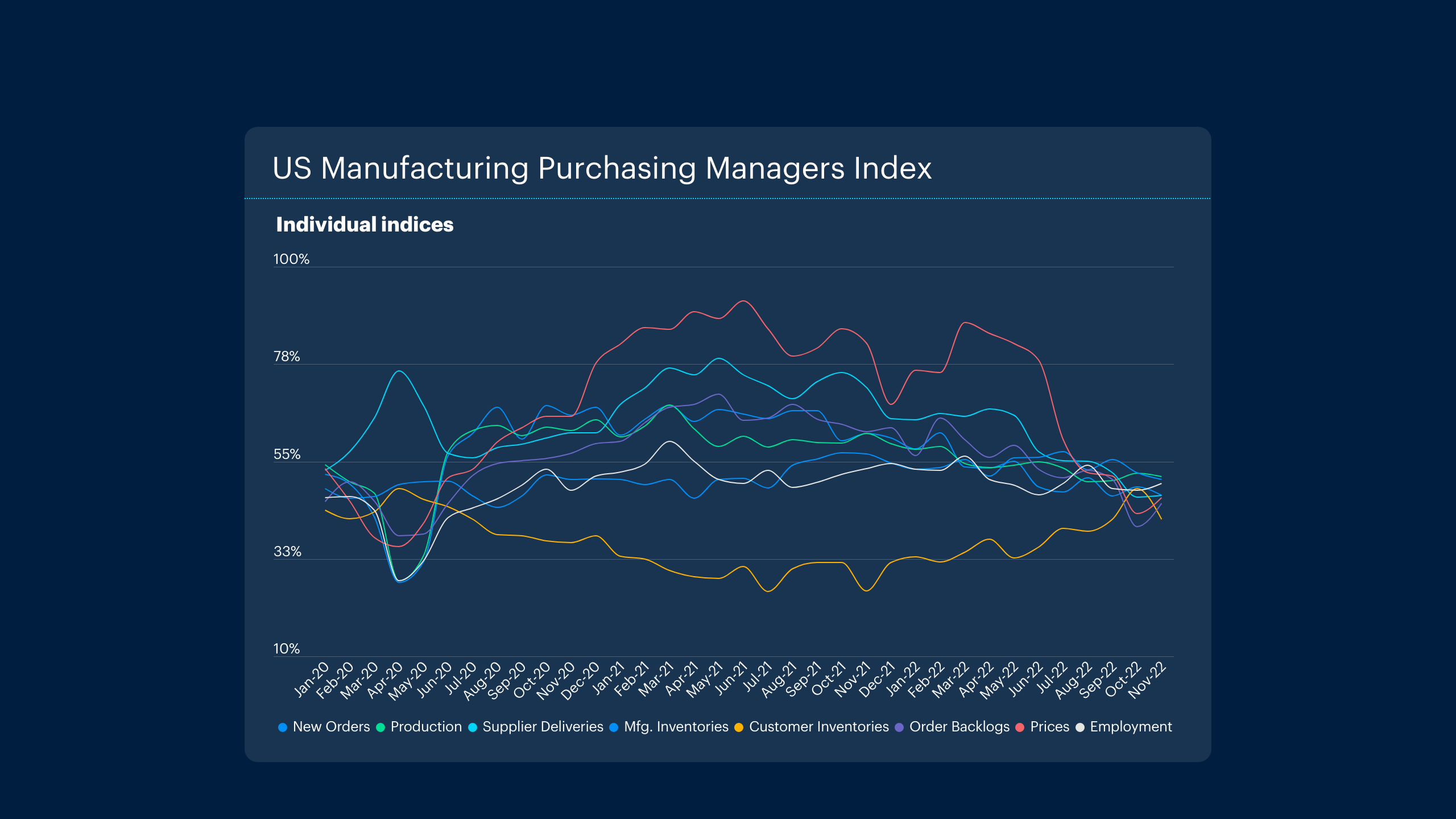Click the cyan Supplier Deliveries legend dot
Image resolution: width=1456 pixels, height=819 pixels.
473,727
